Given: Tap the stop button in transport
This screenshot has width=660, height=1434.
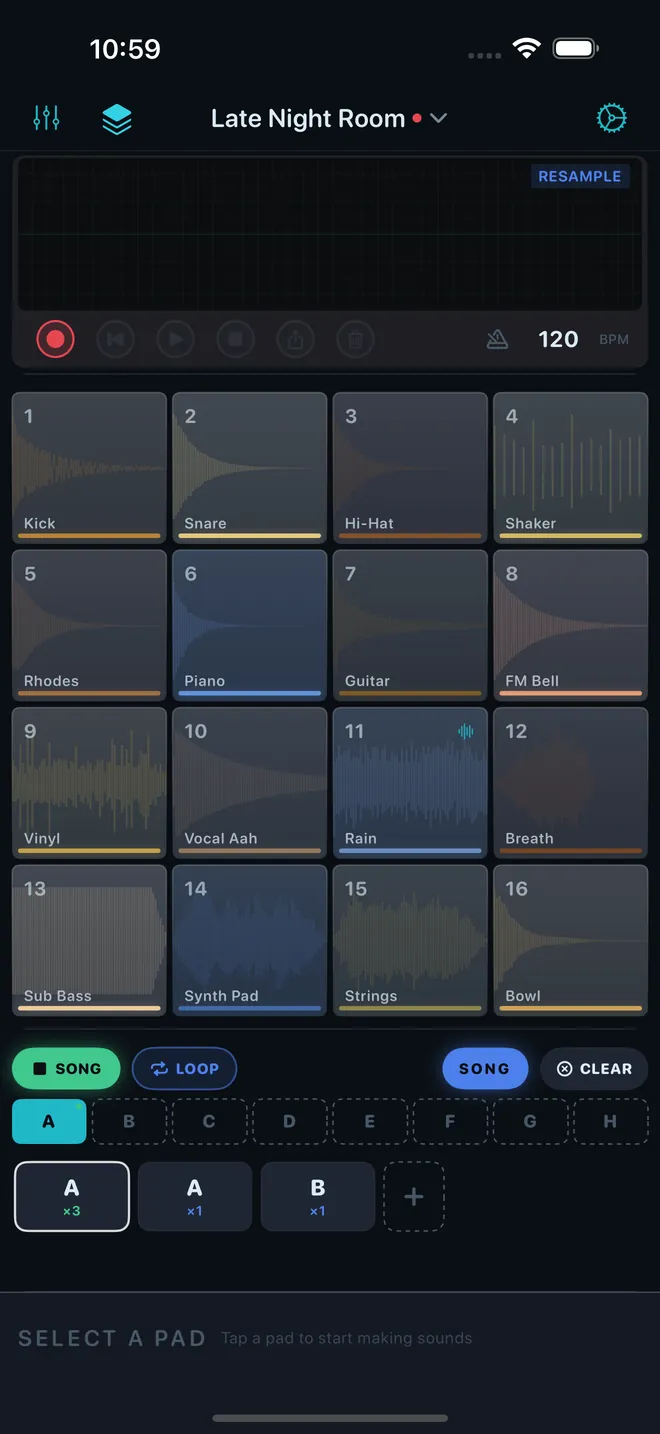Looking at the screenshot, I should point(235,340).
